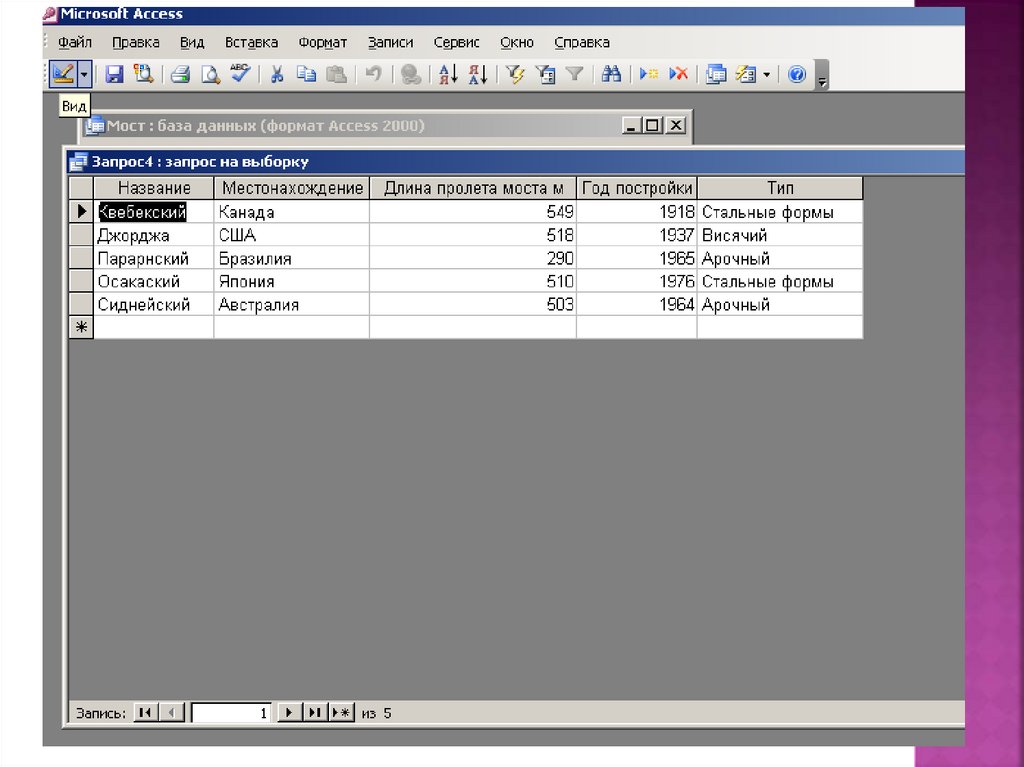The image size is (1024, 767).
Task: Select the Год постройки column header
Action: point(637,188)
